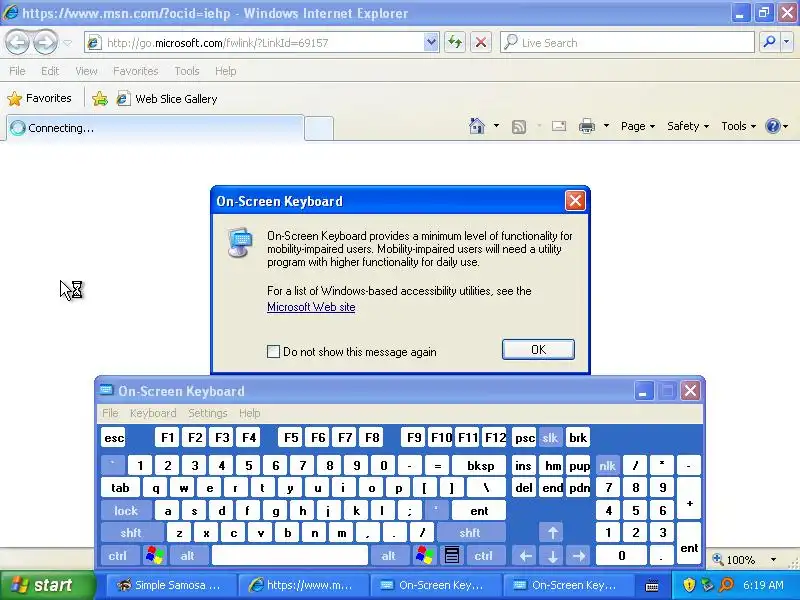Switch to Simple Samosa taskbar item

[x=171, y=585]
